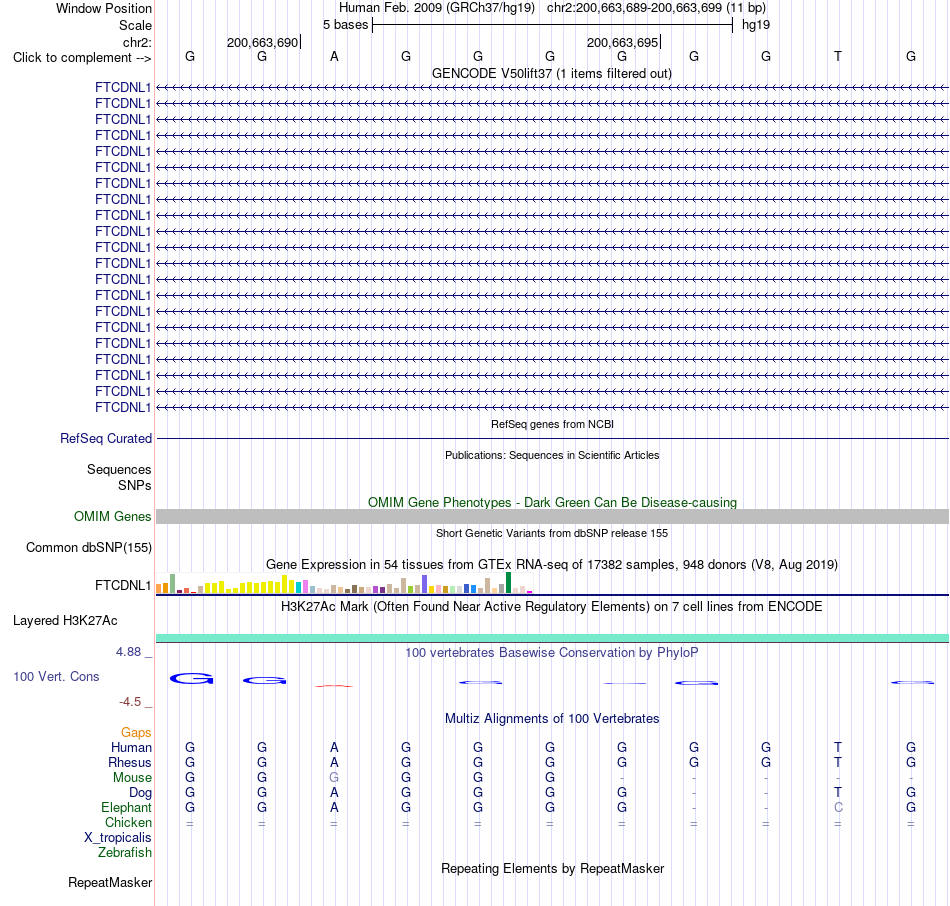
Task: Click the GTEx 'Gene Expression in 54 tissues' title
Action: click(x=552, y=564)
